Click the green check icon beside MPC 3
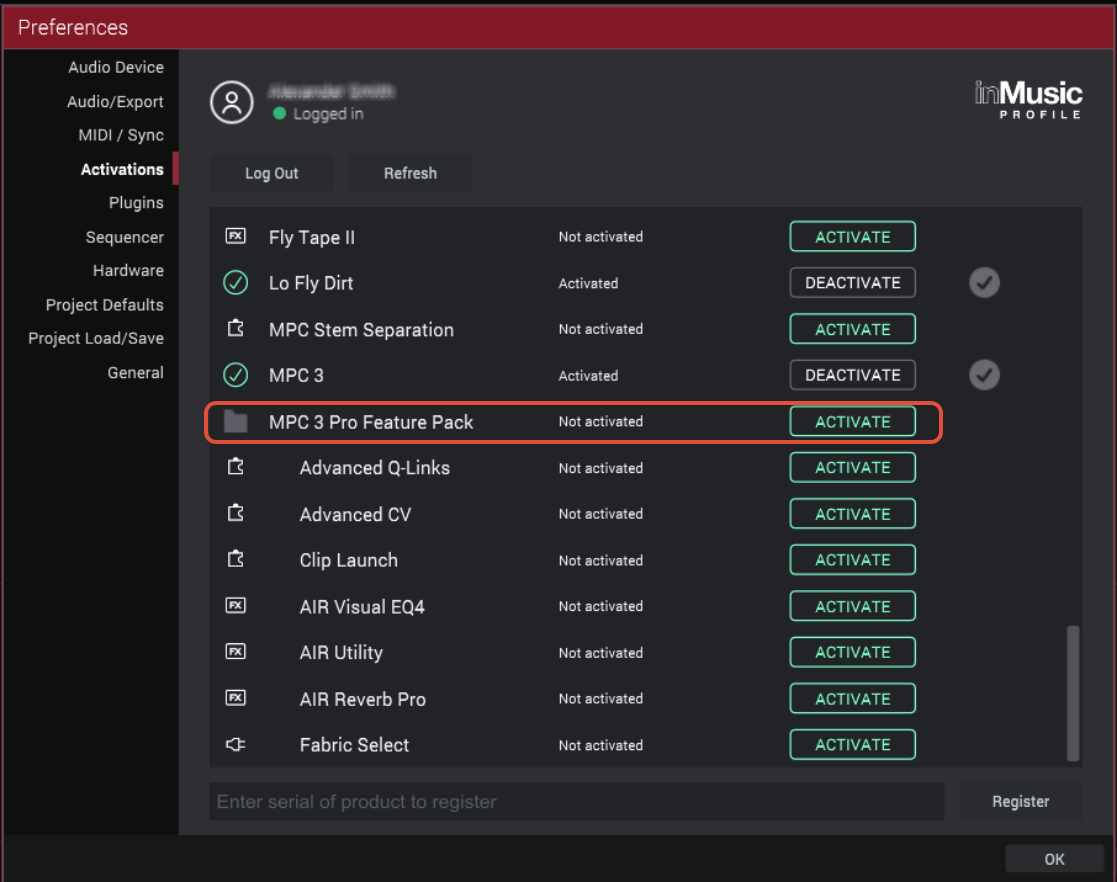The height and width of the screenshot is (882, 1117). pos(236,375)
